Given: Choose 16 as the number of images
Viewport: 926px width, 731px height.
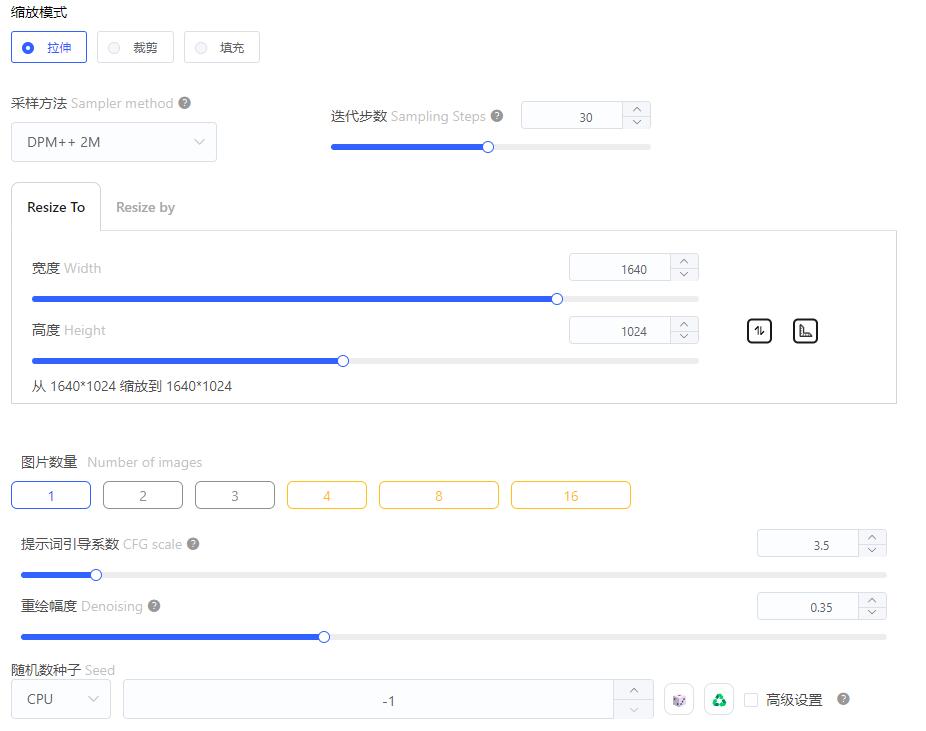Looking at the screenshot, I should click(570, 495).
